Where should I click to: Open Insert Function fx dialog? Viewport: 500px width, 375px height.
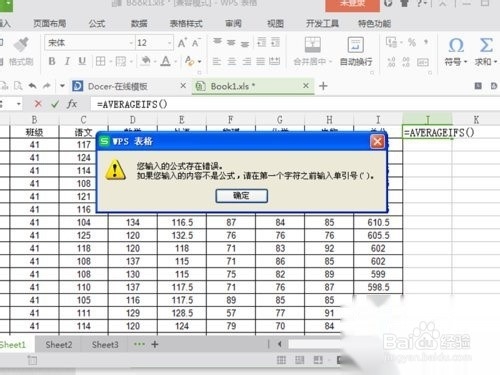[72, 104]
